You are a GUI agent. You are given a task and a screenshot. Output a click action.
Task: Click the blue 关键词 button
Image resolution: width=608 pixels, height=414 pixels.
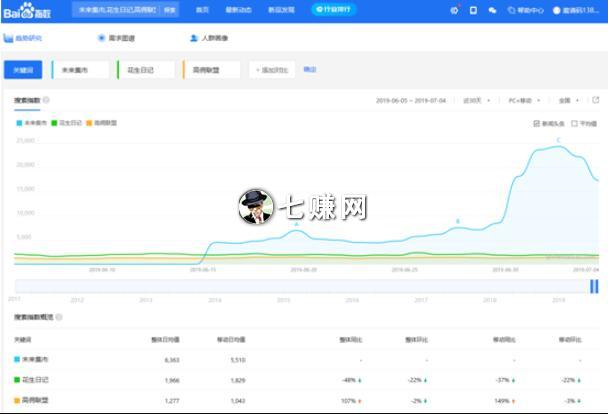[x=23, y=70]
